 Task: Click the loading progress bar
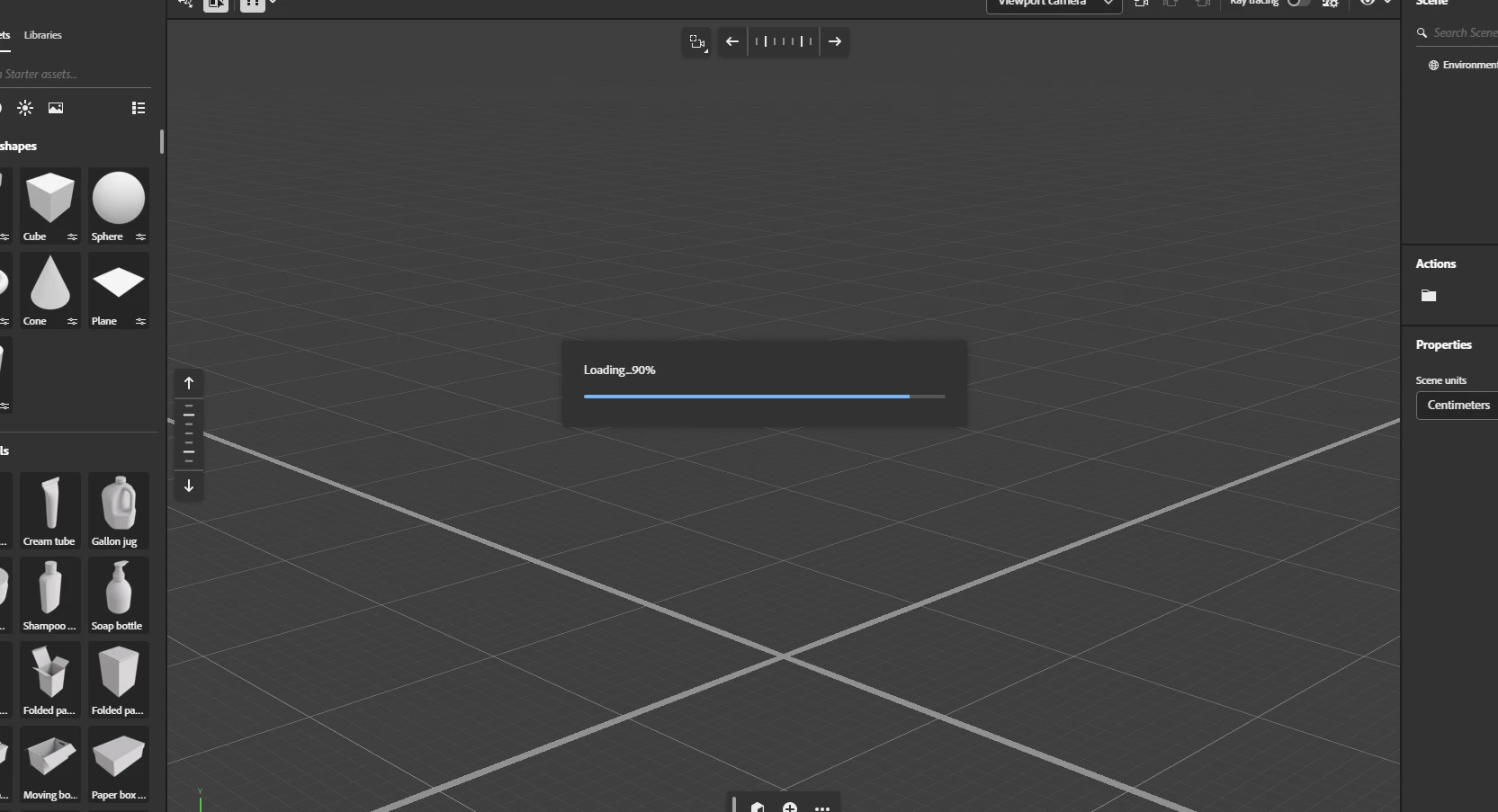point(764,397)
